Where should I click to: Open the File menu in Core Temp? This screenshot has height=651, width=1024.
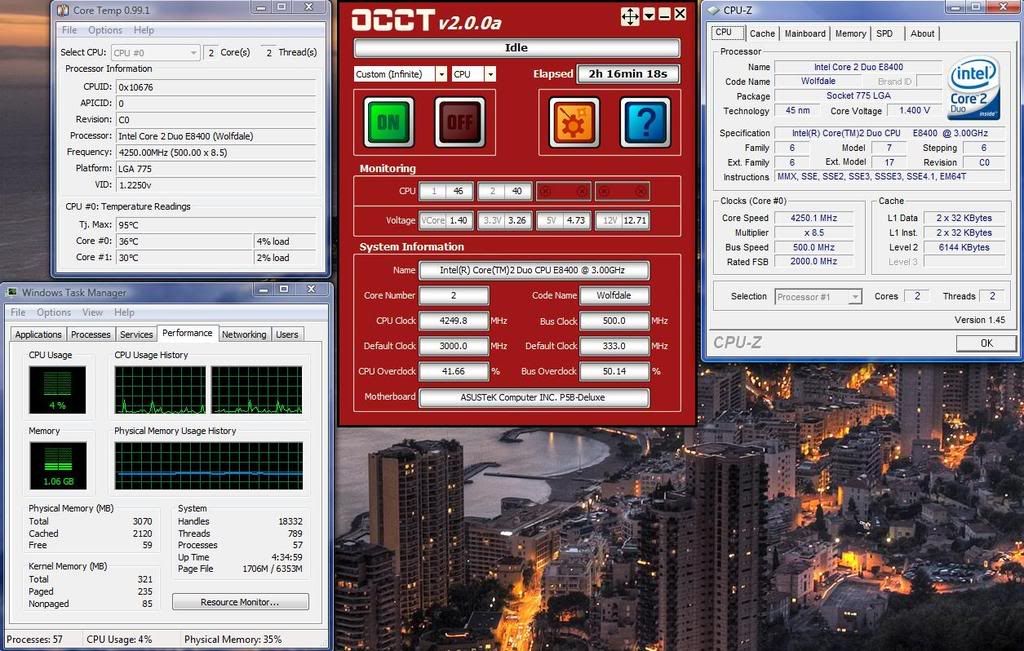pos(69,30)
